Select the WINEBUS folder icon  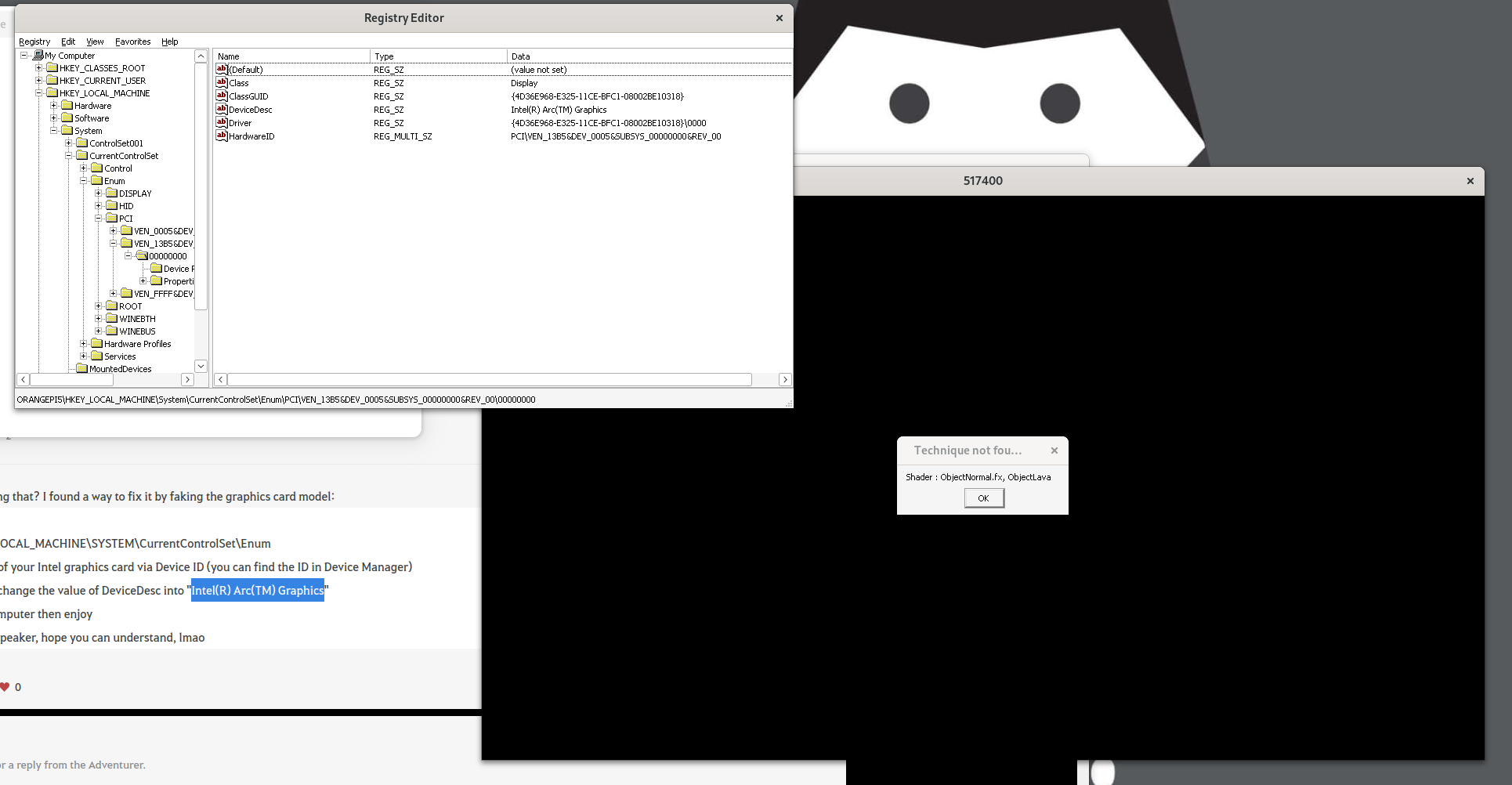[x=112, y=331]
